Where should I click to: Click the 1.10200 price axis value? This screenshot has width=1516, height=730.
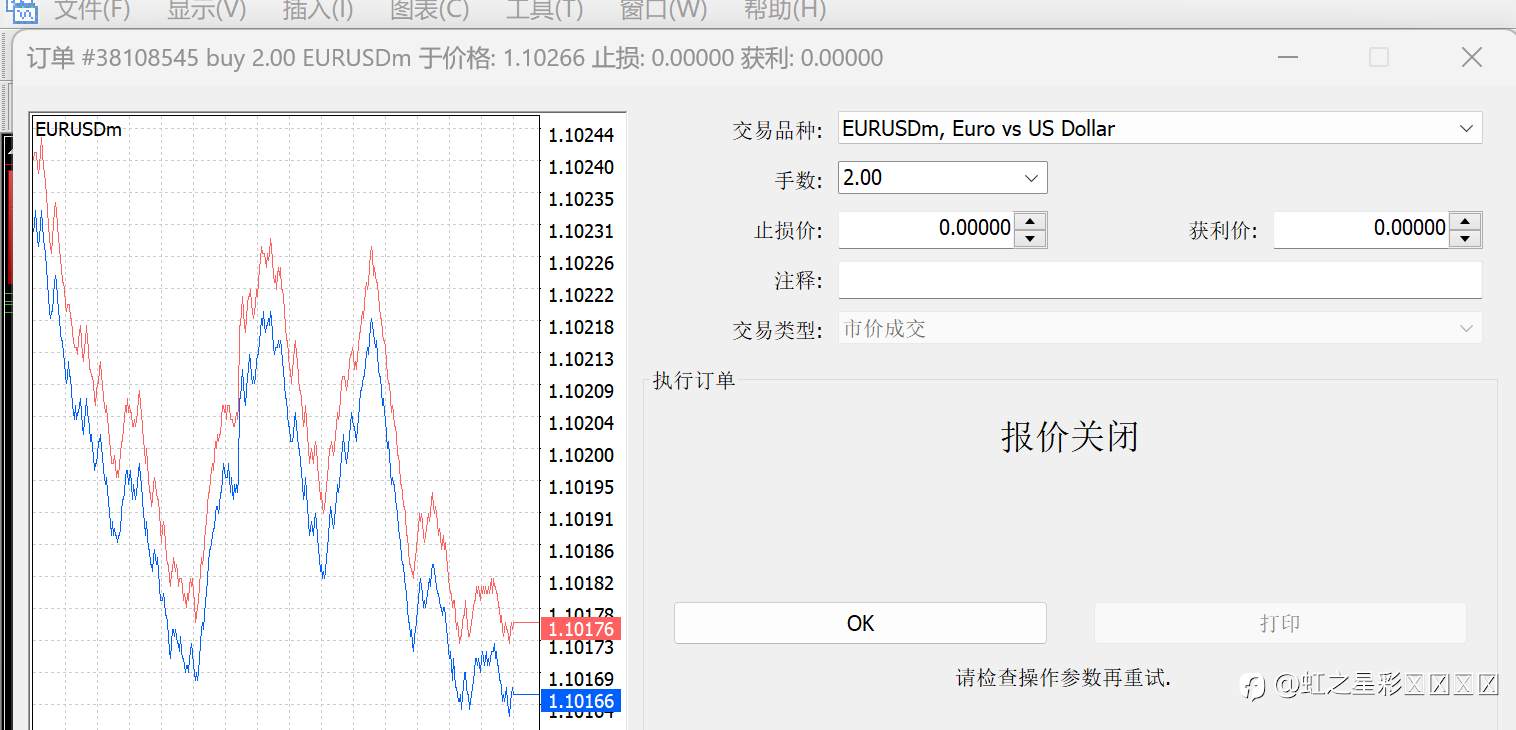[x=581, y=455]
